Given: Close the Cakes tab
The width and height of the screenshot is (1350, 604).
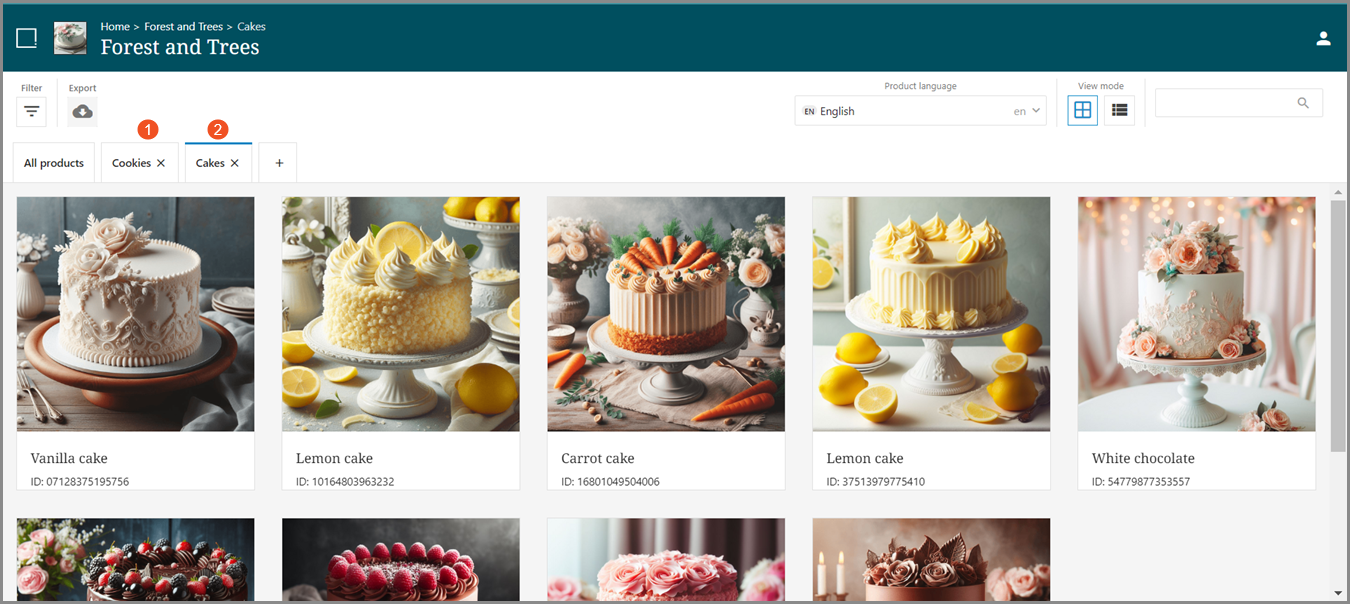Looking at the screenshot, I should (235, 163).
